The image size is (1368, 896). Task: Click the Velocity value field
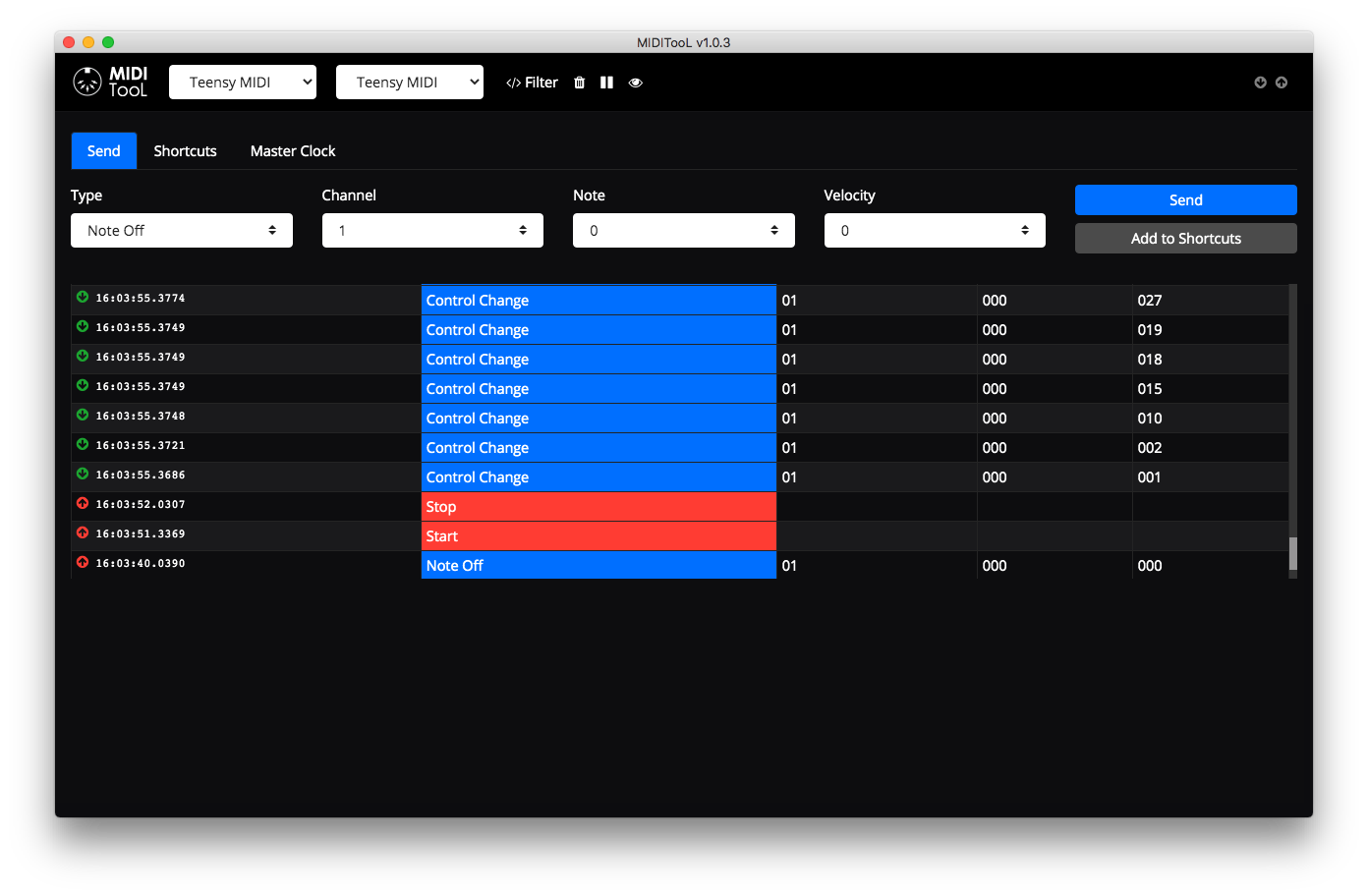(934, 231)
